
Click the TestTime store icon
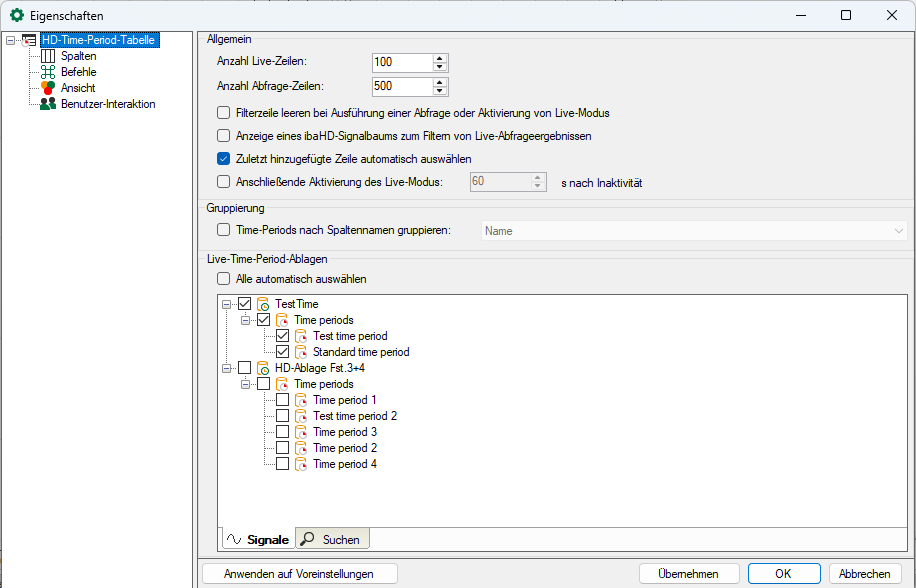coord(264,304)
